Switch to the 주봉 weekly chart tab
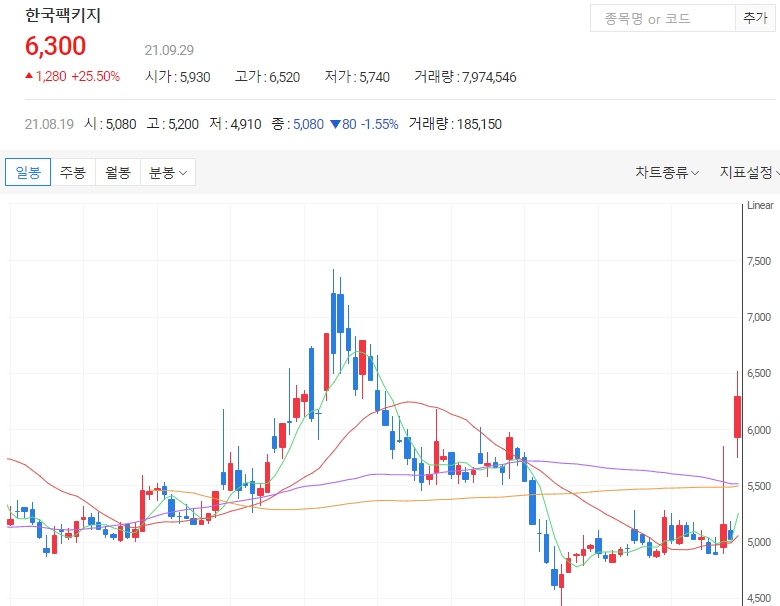 73,172
